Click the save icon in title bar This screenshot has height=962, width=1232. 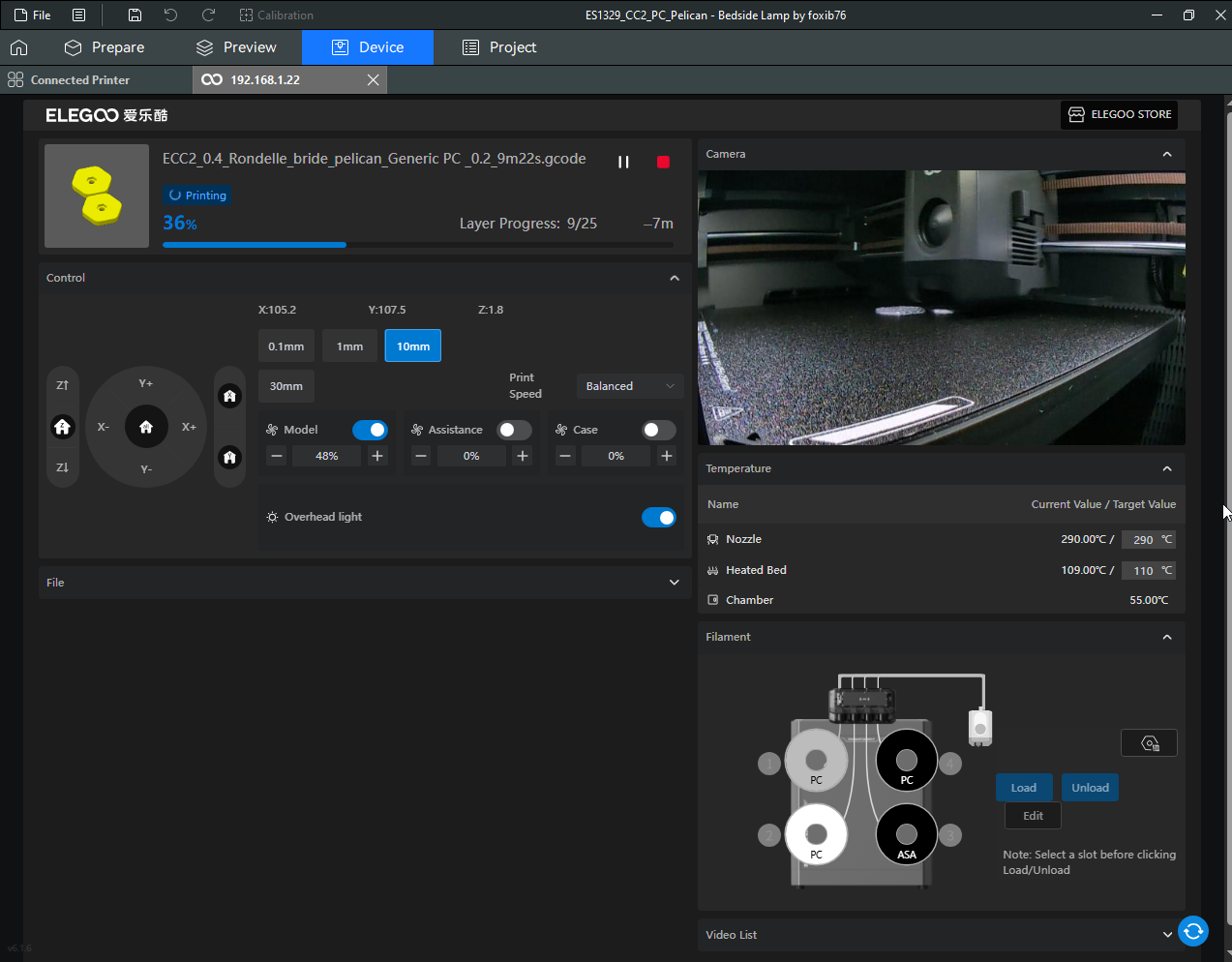point(135,15)
